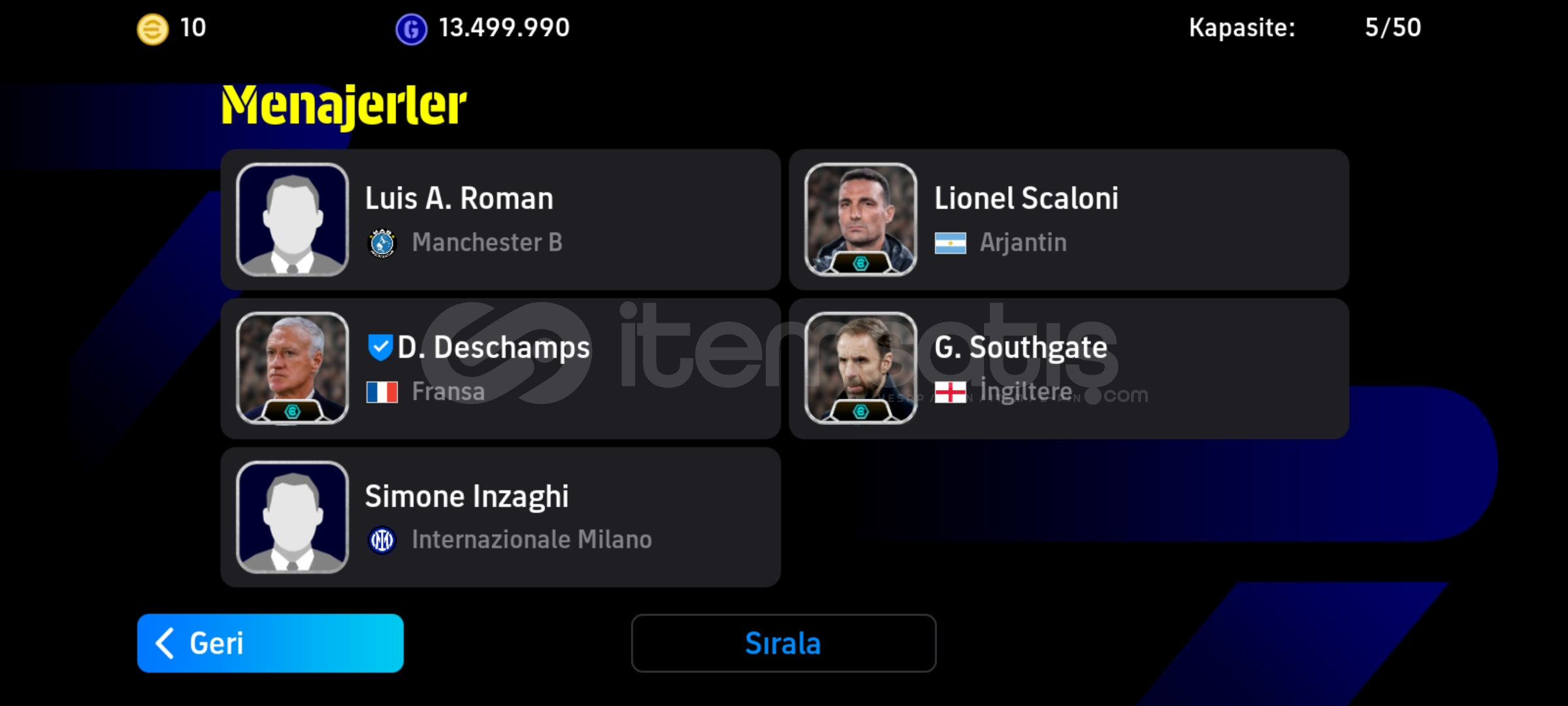
Task: Click the Argentina flag icon
Action: (x=951, y=243)
